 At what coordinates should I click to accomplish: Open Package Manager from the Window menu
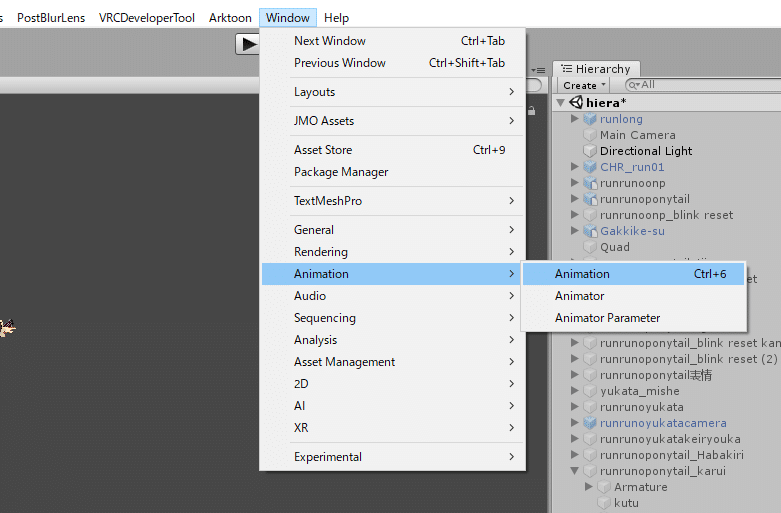pos(341,172)
